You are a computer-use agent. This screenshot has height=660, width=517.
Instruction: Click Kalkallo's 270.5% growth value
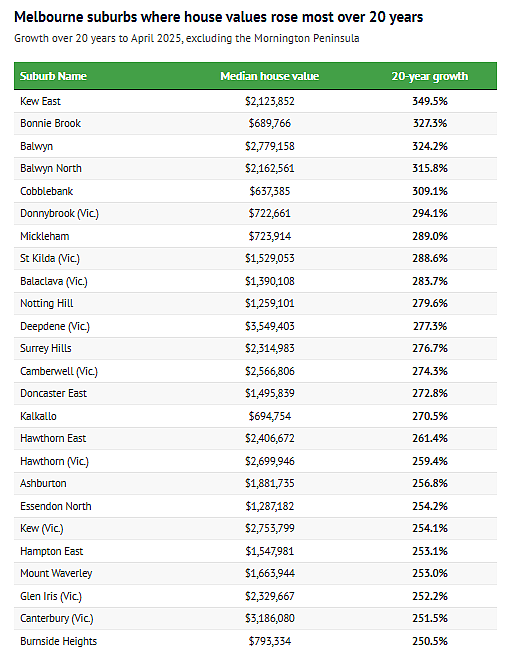[430, 416]
